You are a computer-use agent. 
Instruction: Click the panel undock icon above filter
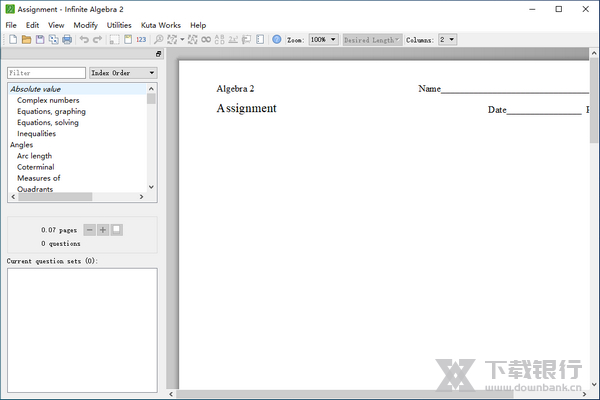pos(158,54)
